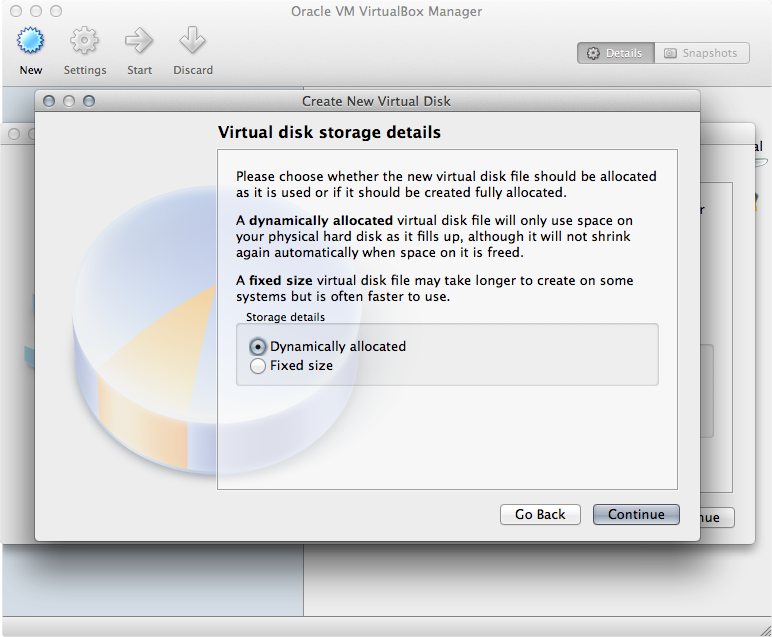Click the camera icon in Snapshots tab
The width and height of the screenshot is (772, 637).
670,53
